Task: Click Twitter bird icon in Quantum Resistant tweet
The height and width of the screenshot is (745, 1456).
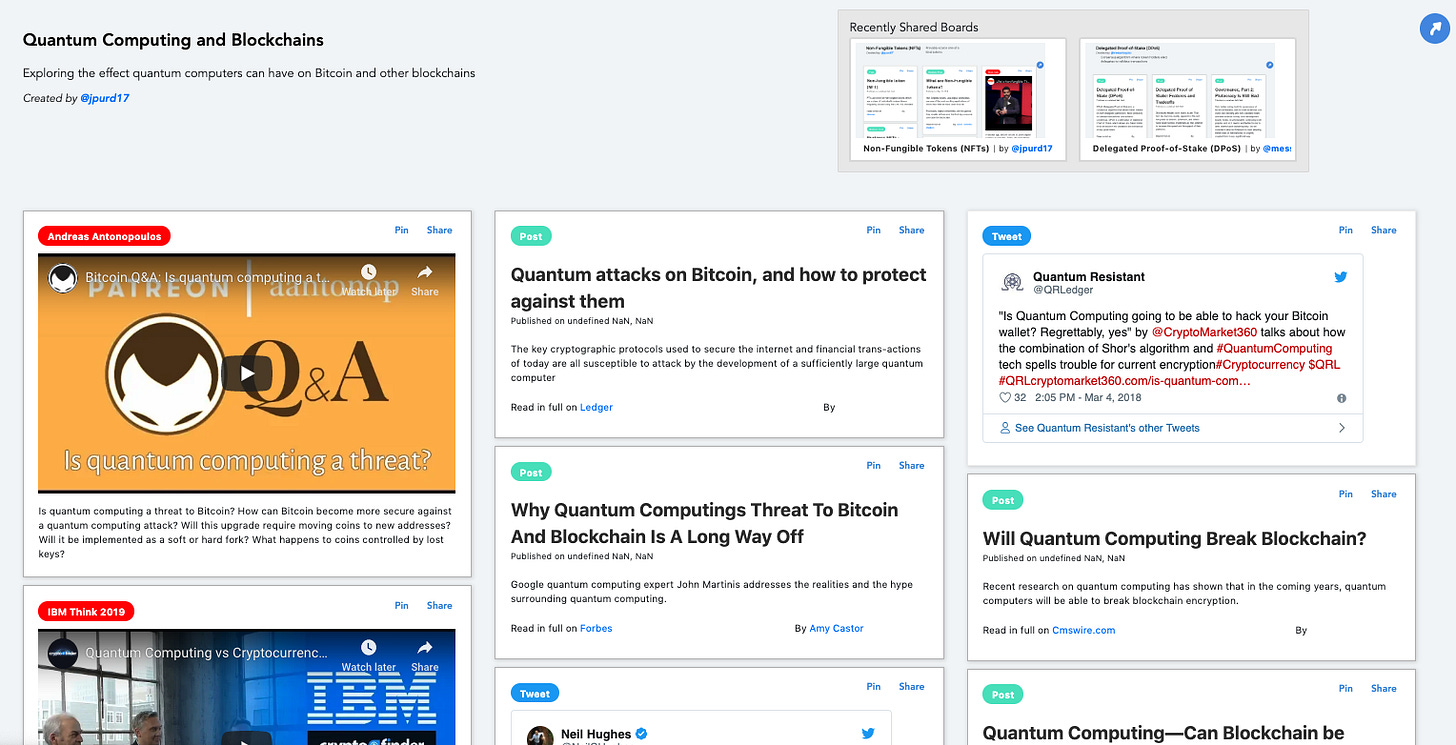Action: [x=1341, y=277]
